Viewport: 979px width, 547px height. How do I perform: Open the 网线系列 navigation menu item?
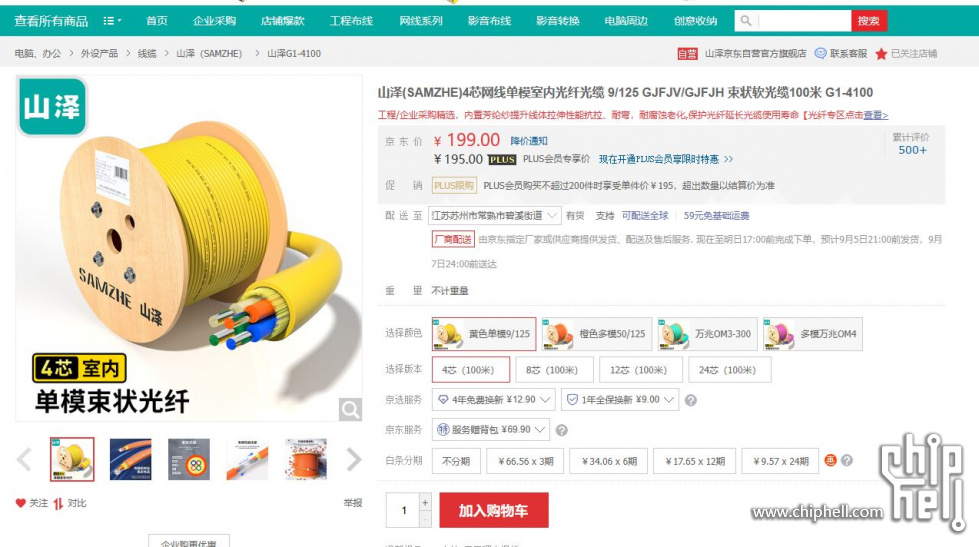click(x=421, y=21)
